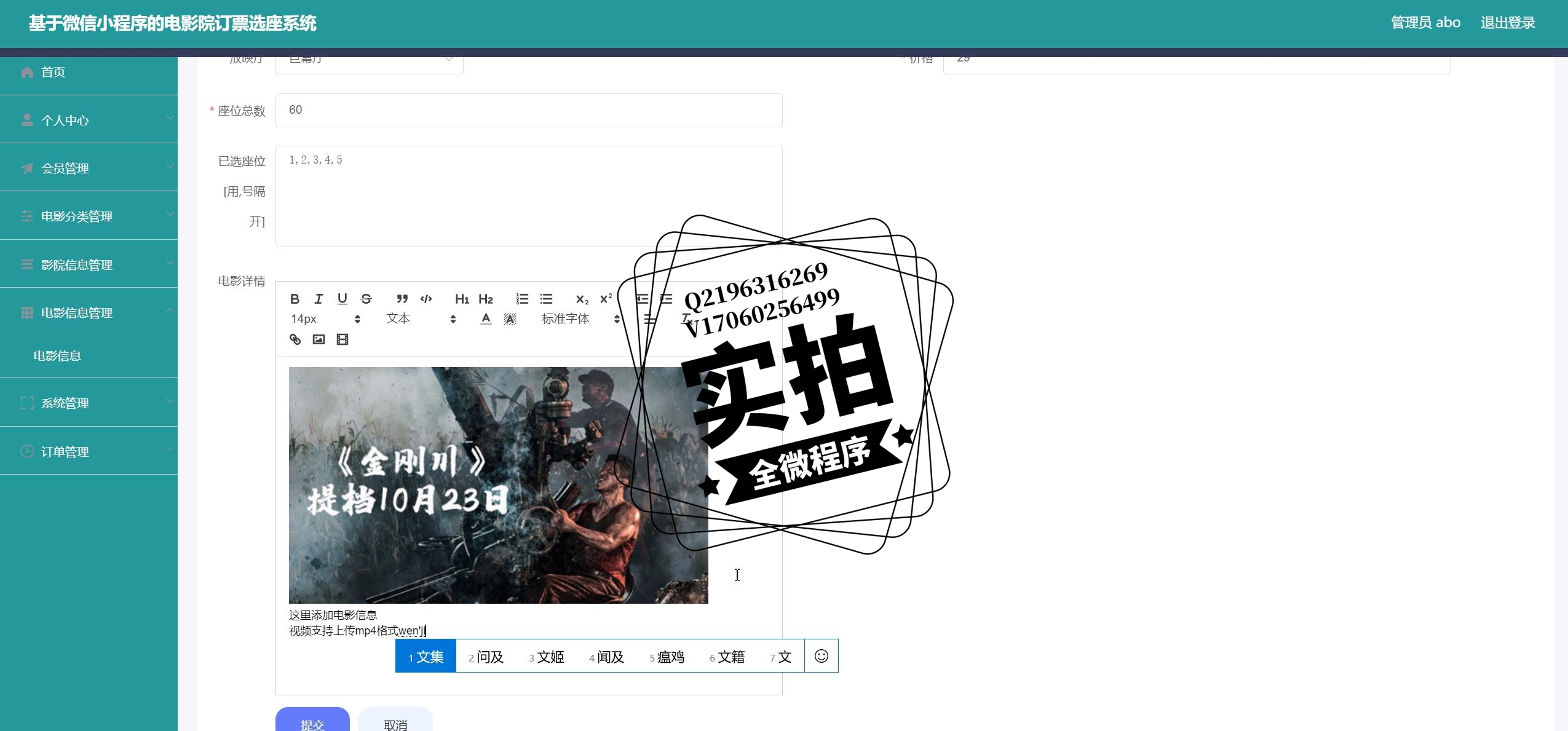Select IME candidate 文姬
1568x731 pixels.
point(546,657)
